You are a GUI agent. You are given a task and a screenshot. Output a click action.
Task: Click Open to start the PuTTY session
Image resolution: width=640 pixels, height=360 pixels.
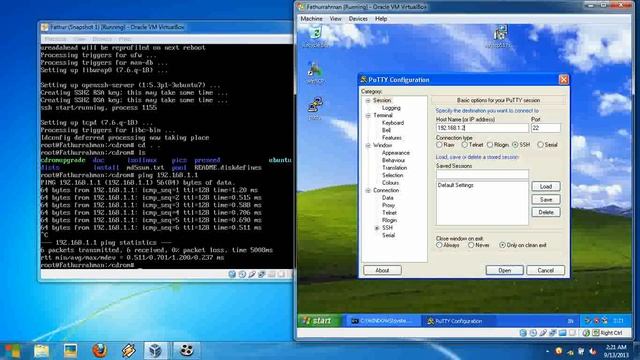504,270
